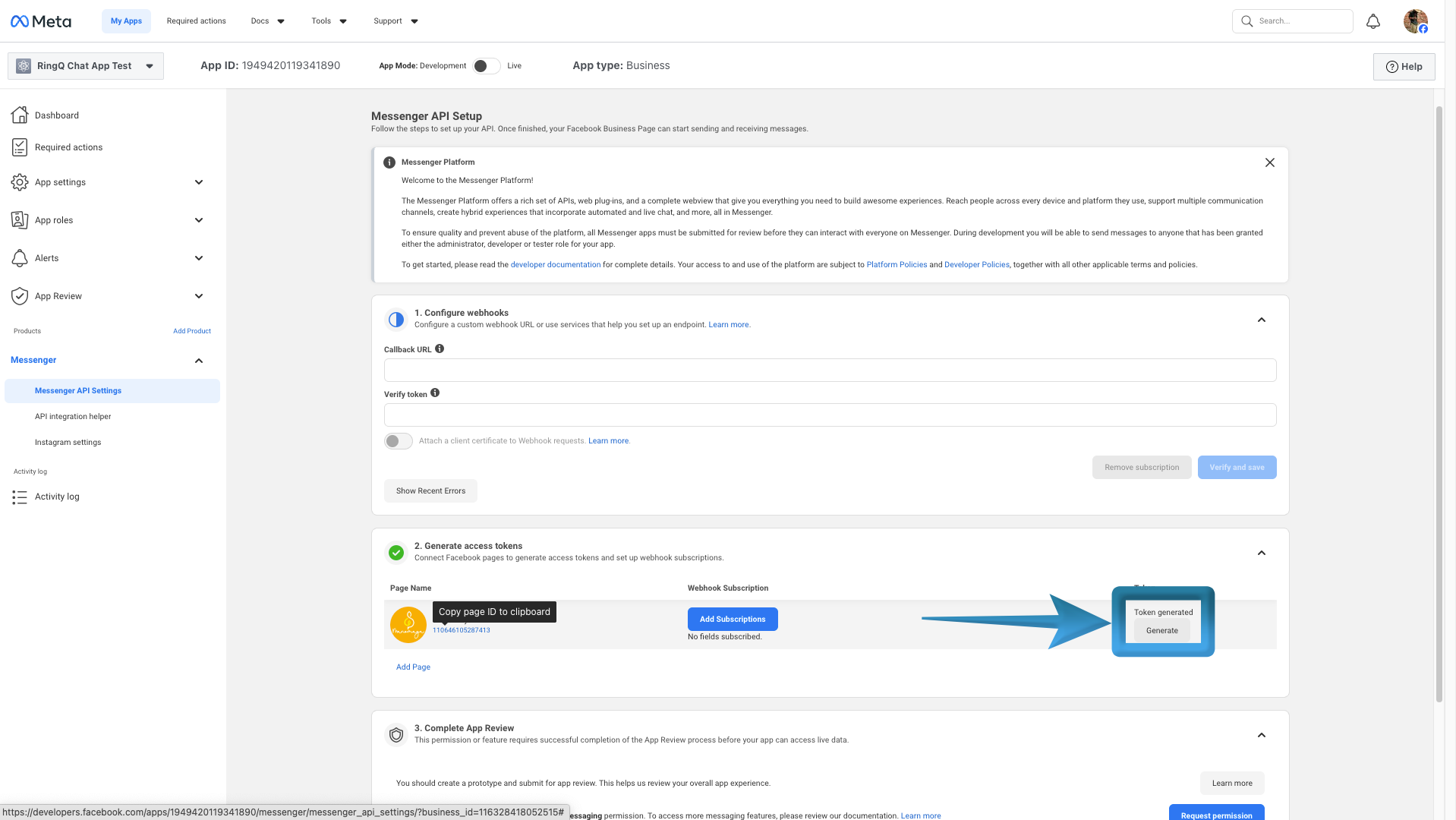Click the Messenger Platform info icon
1456x820 pixels.
point(389,162)
